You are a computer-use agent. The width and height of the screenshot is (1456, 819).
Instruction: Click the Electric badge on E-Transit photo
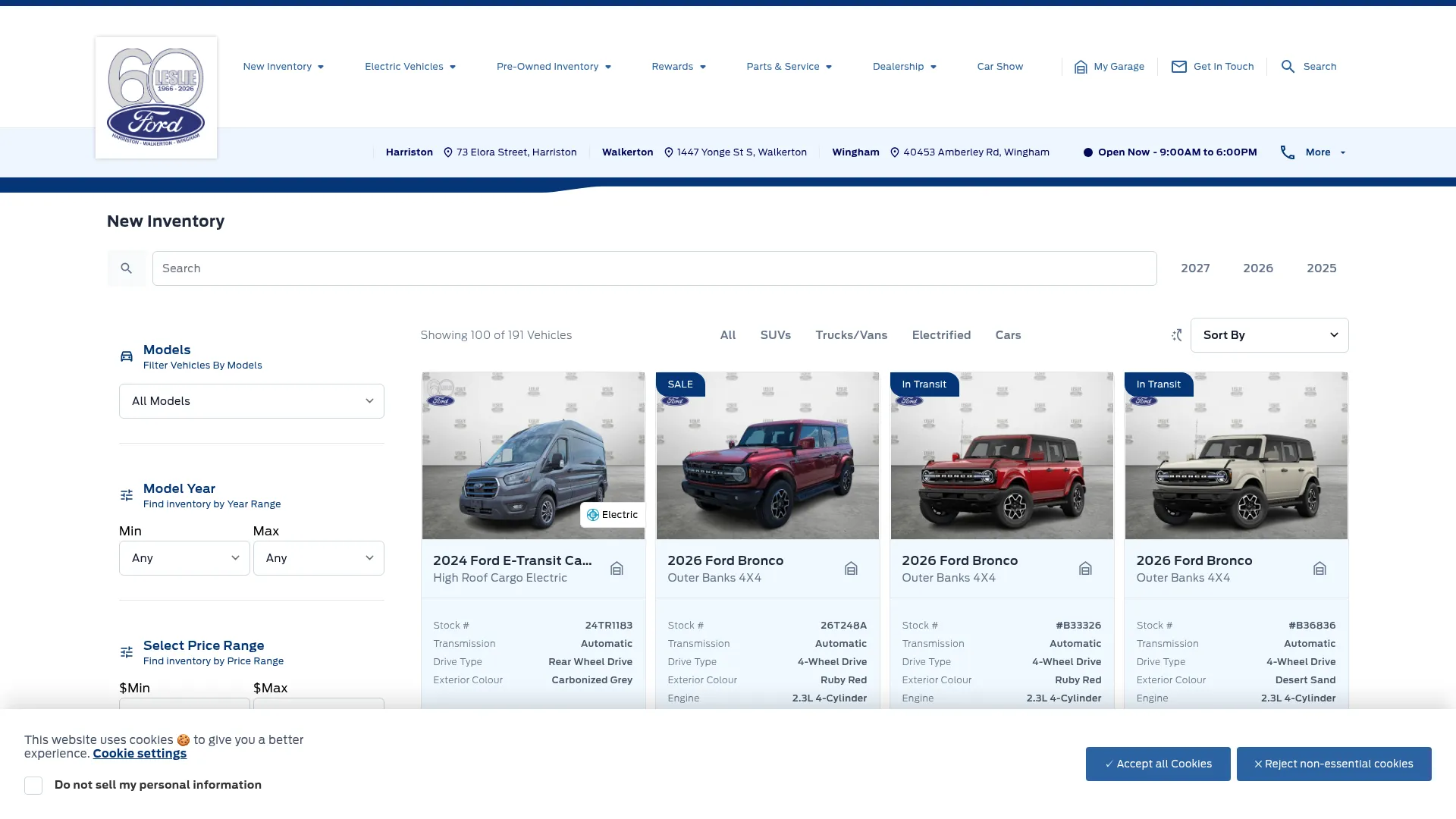[x=612, y=515]
